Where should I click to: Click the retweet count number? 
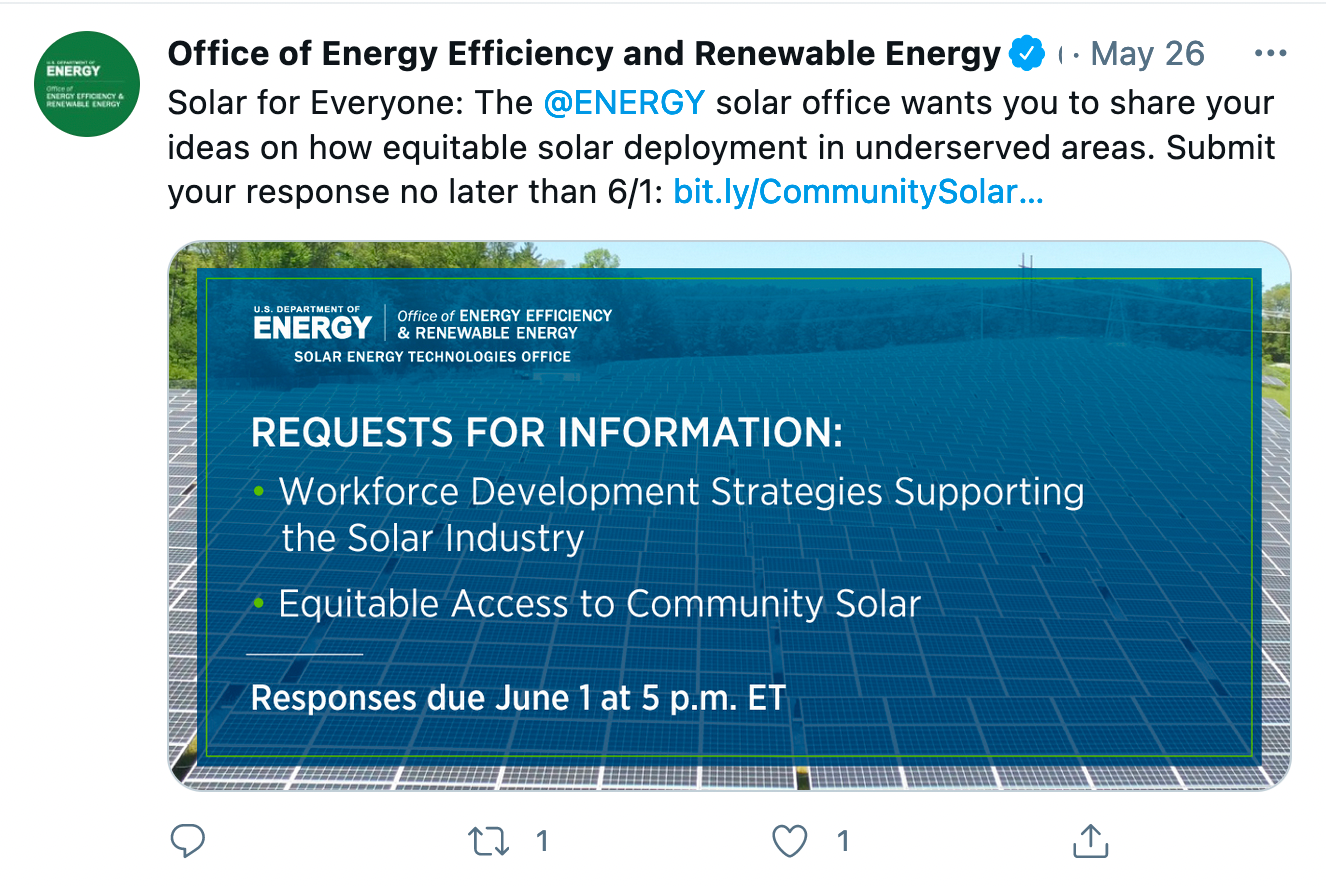coord(542,842)
